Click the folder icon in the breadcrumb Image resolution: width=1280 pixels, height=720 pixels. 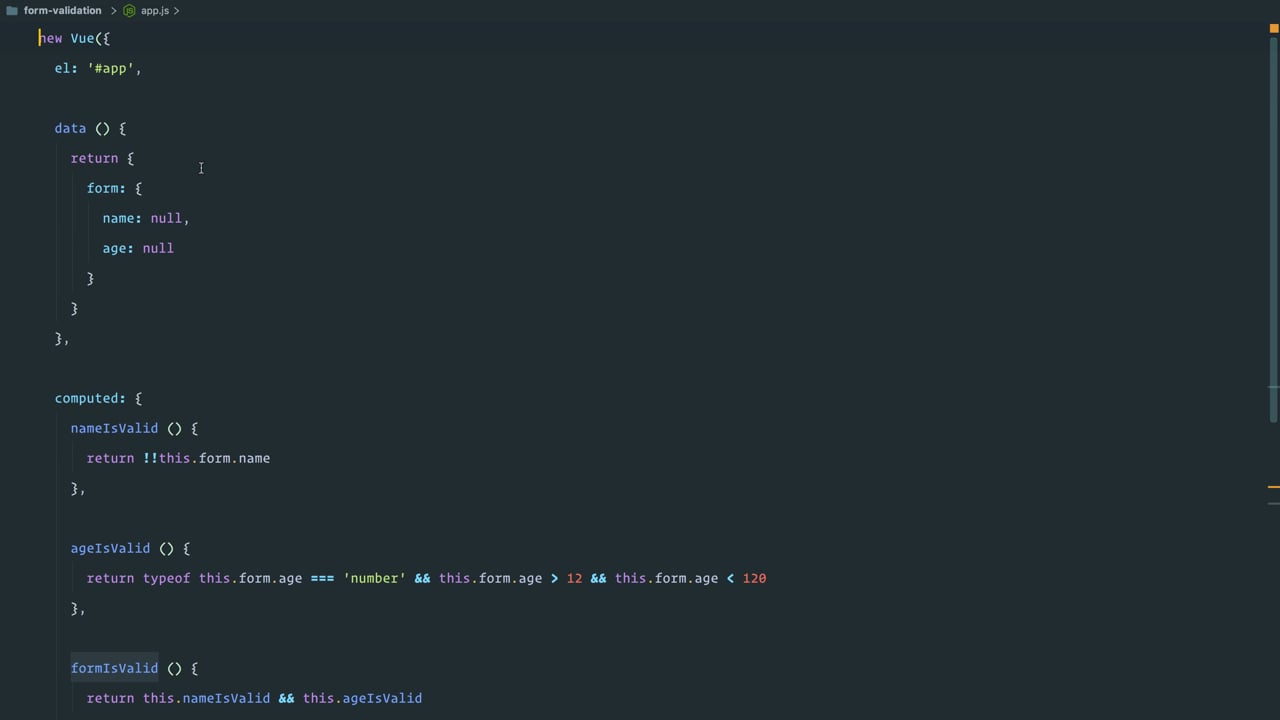pyautogui.click(x=12, y=10)
